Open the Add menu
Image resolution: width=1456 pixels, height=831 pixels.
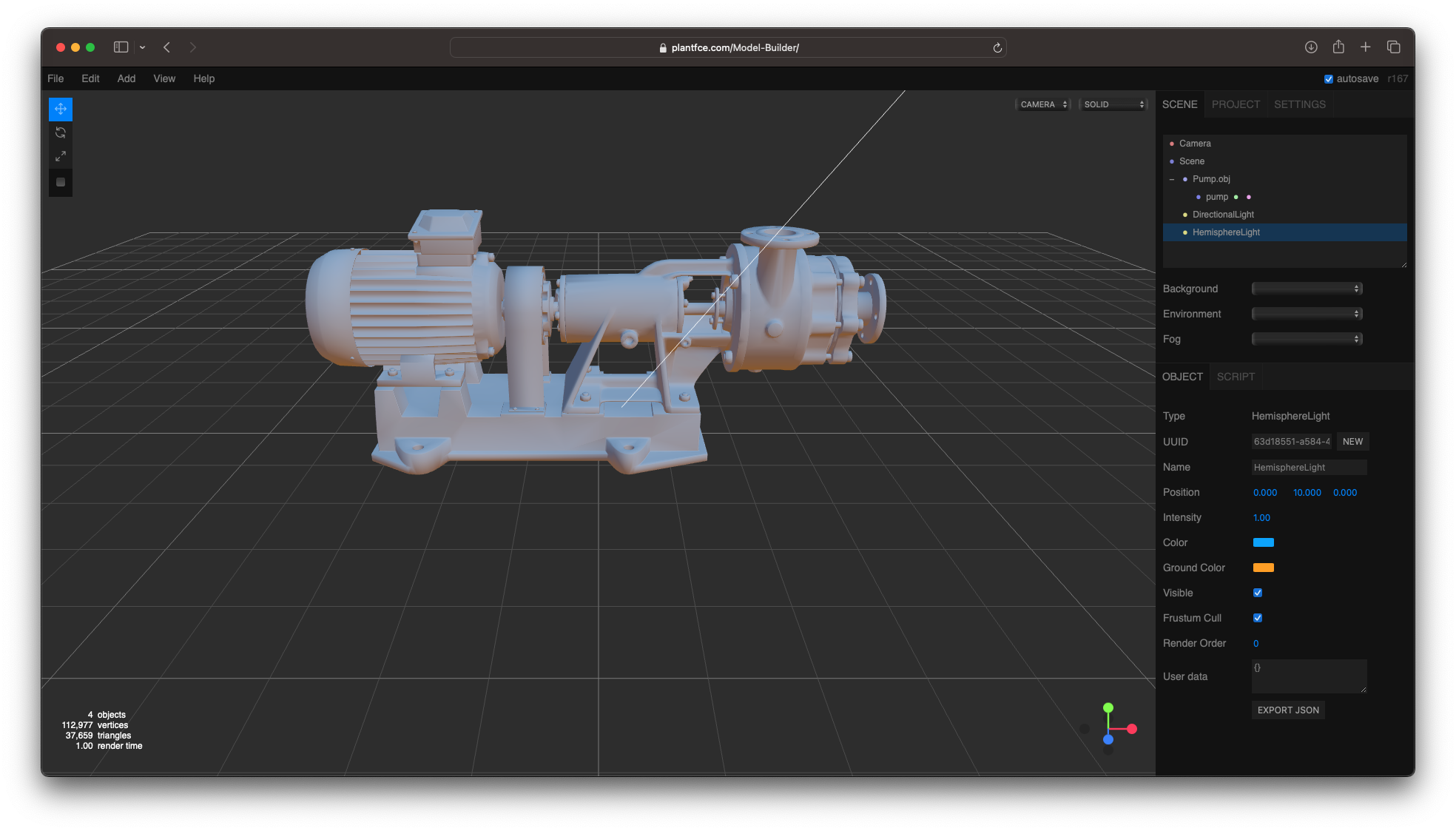tap(126, 78)
